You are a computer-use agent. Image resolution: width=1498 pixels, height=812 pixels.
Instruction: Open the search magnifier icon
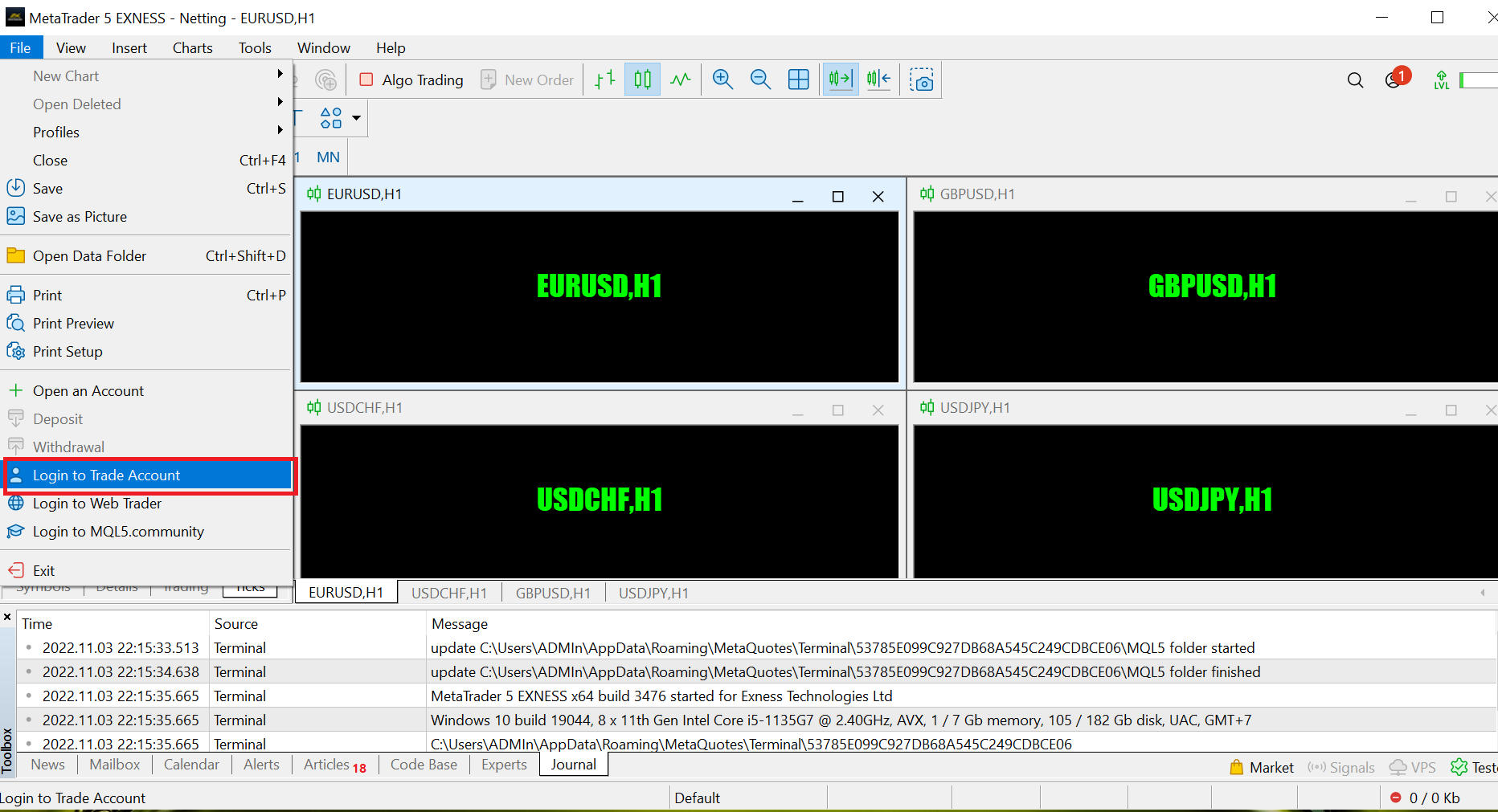1355,80
